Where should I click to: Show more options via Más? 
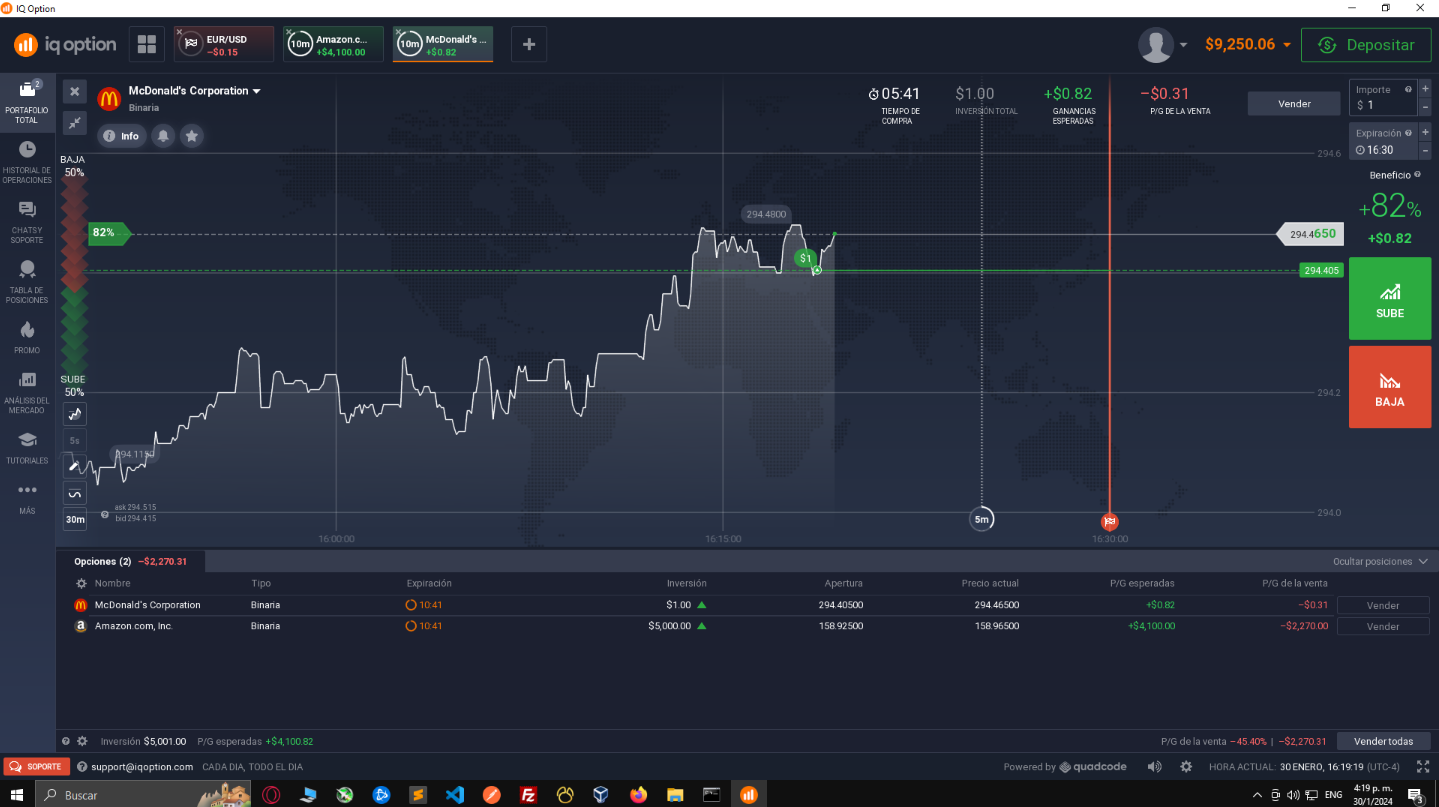[27, 498]
